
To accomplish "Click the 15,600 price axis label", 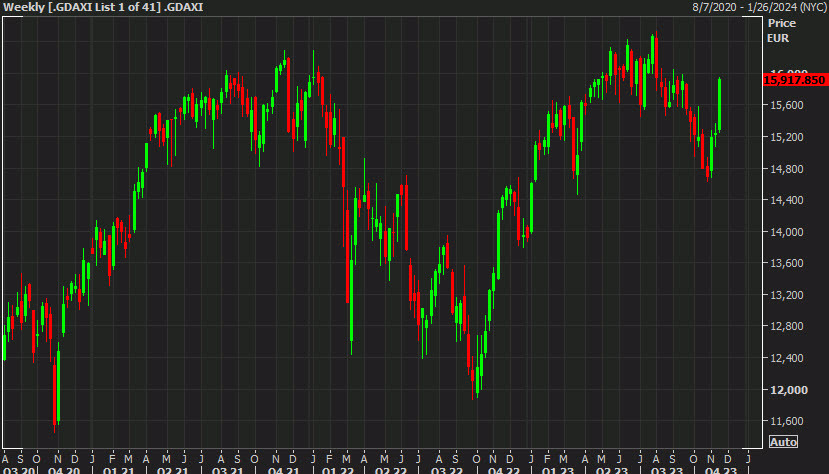I will point(787,105).
